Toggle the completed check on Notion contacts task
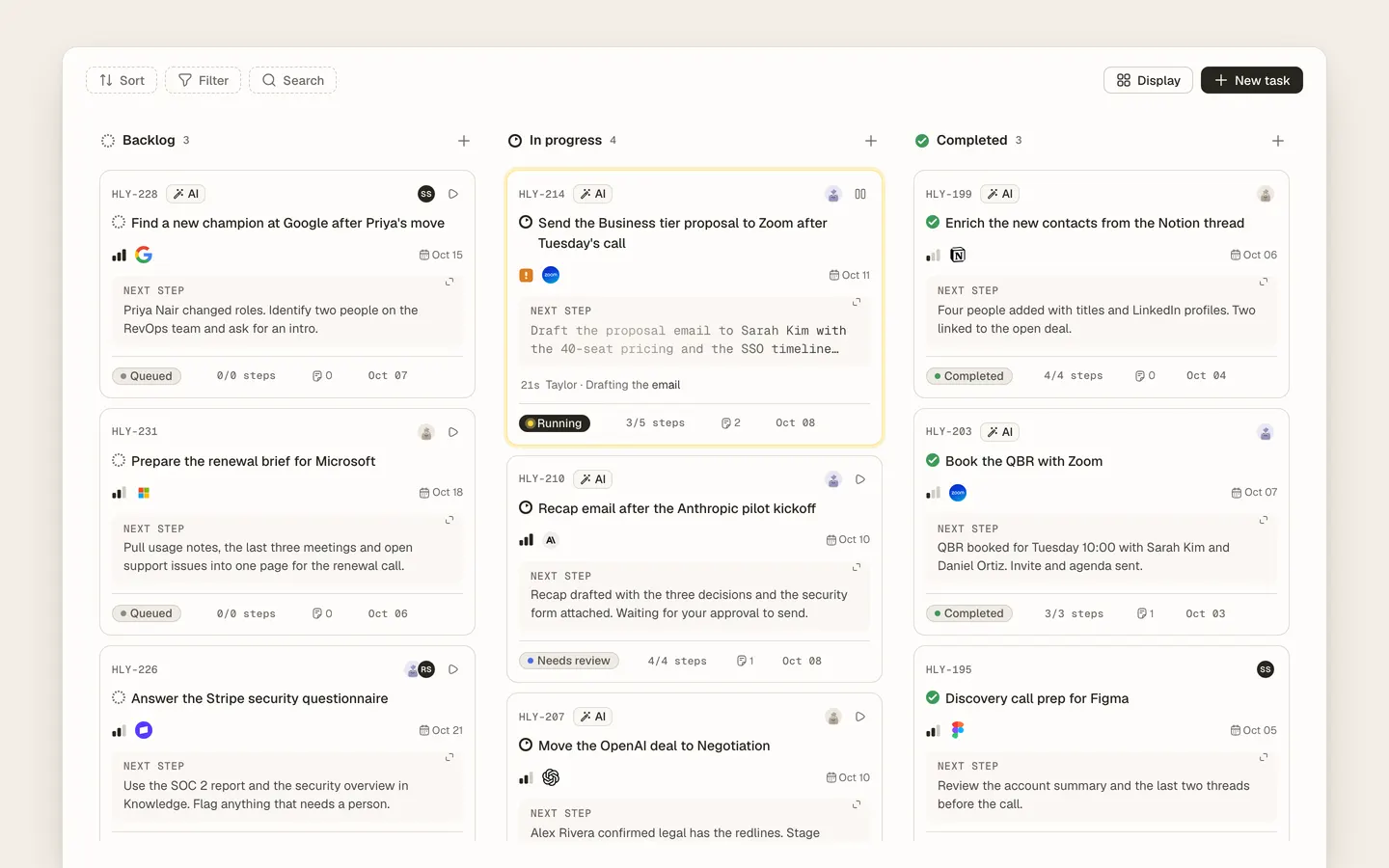 click(x=933, y=223)
